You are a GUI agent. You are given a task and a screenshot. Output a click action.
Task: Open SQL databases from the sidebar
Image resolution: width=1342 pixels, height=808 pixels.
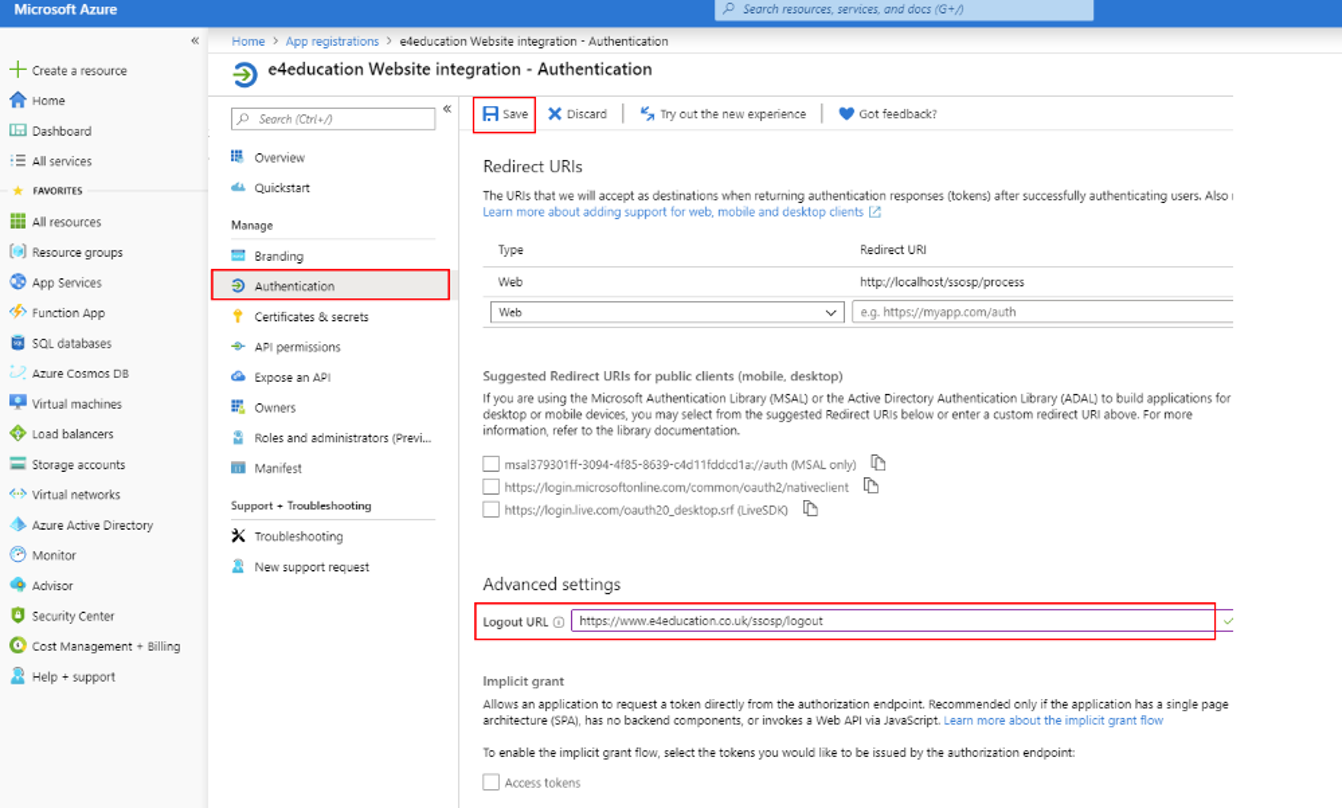(71, 343)
